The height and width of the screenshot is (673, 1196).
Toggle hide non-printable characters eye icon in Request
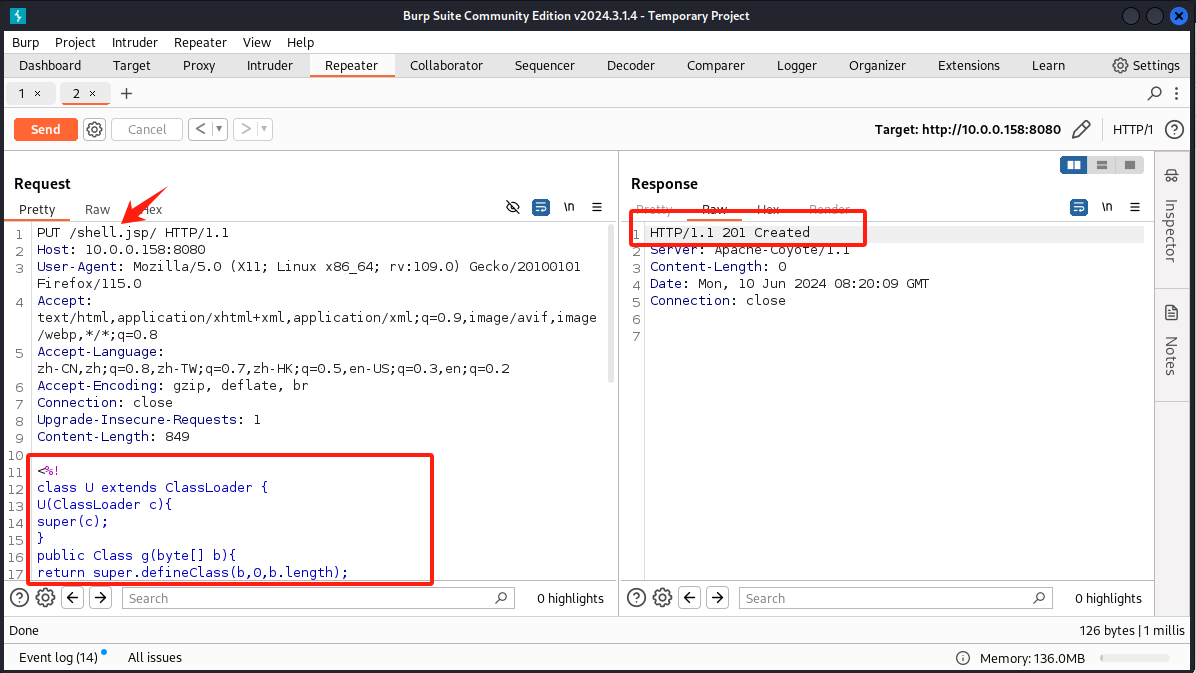pyautogui.click(x=513, y=208)
